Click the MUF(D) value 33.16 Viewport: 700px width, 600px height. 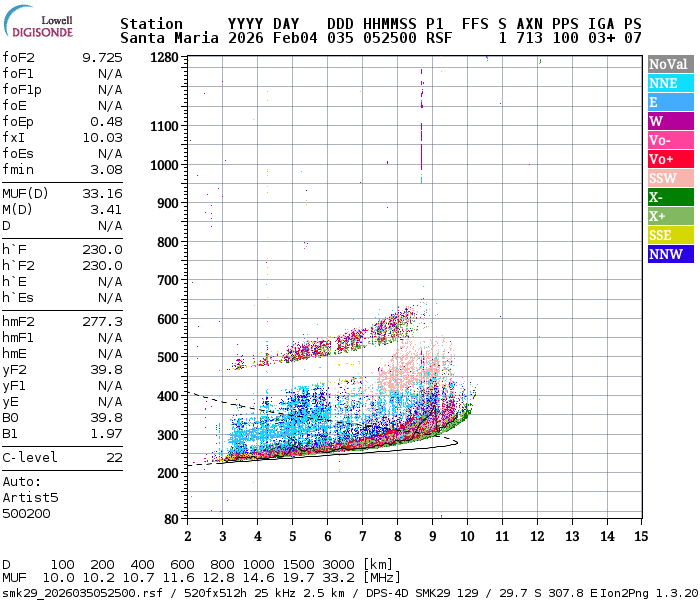click(x=102, y=193)
